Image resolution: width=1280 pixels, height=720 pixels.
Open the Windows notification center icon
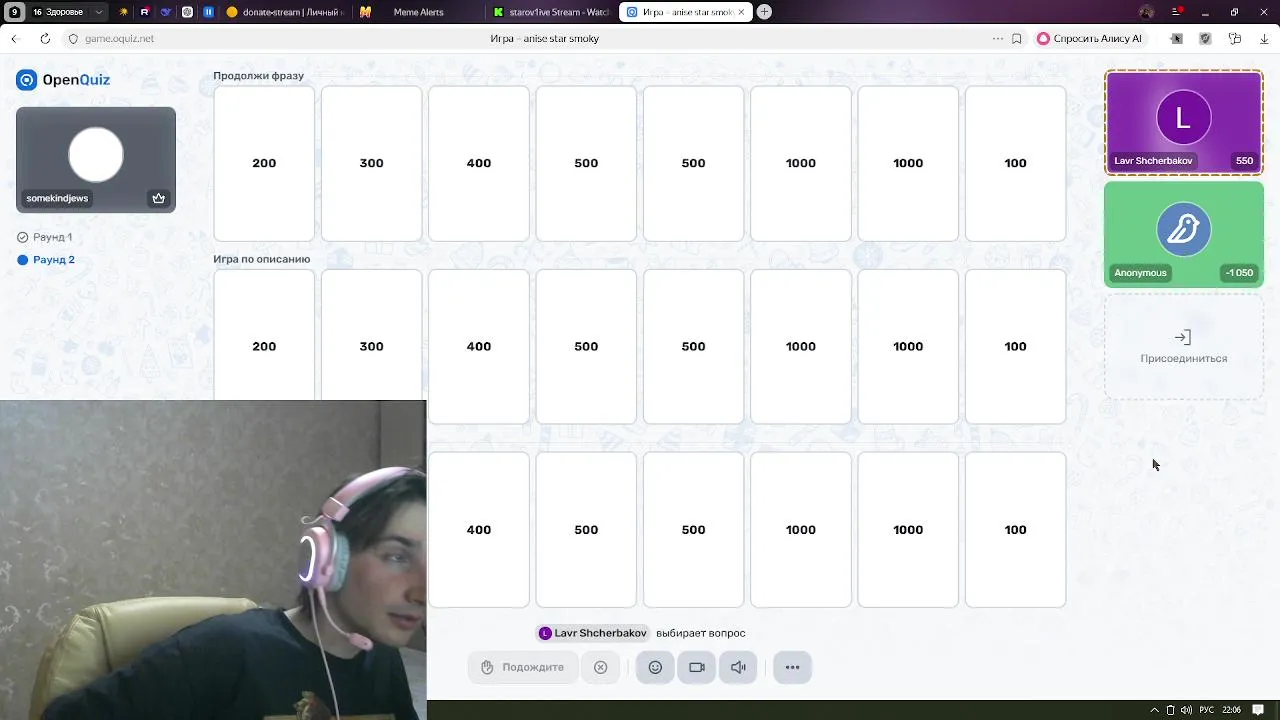click(1258, 710)
